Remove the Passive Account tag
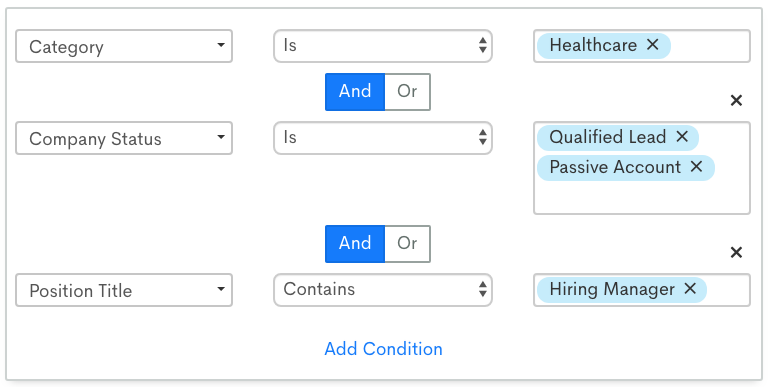Image resolution: width=768 pixels, height=387 pixels. (x=696, y=167)
